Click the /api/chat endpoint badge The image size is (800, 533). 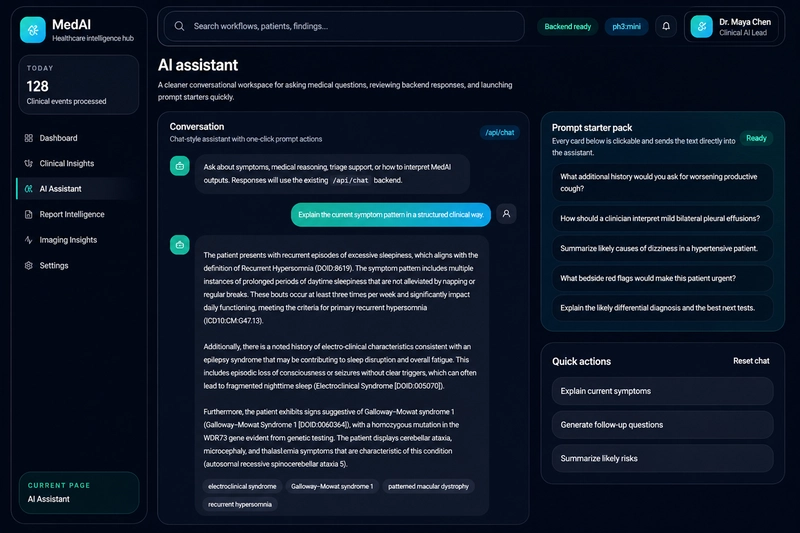pyautogui.click(x=499, y=133)
